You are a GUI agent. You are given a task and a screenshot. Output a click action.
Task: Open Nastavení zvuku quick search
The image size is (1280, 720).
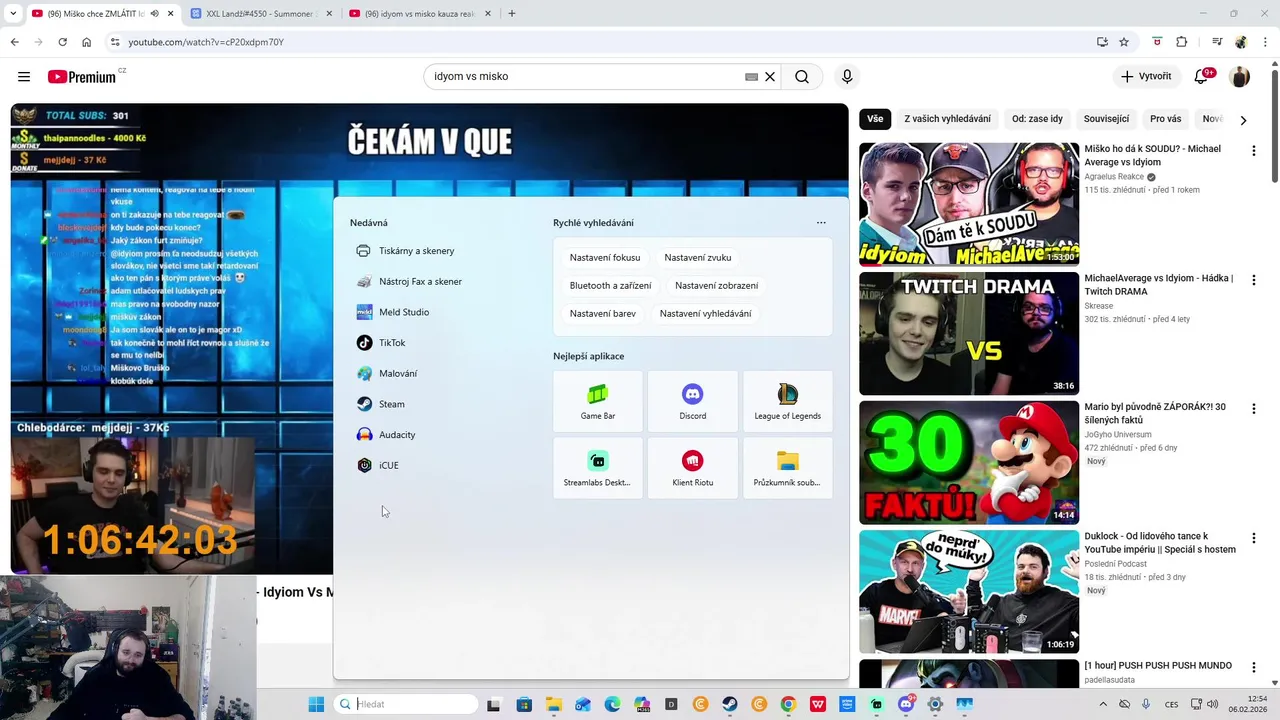[x=698, y=258]
